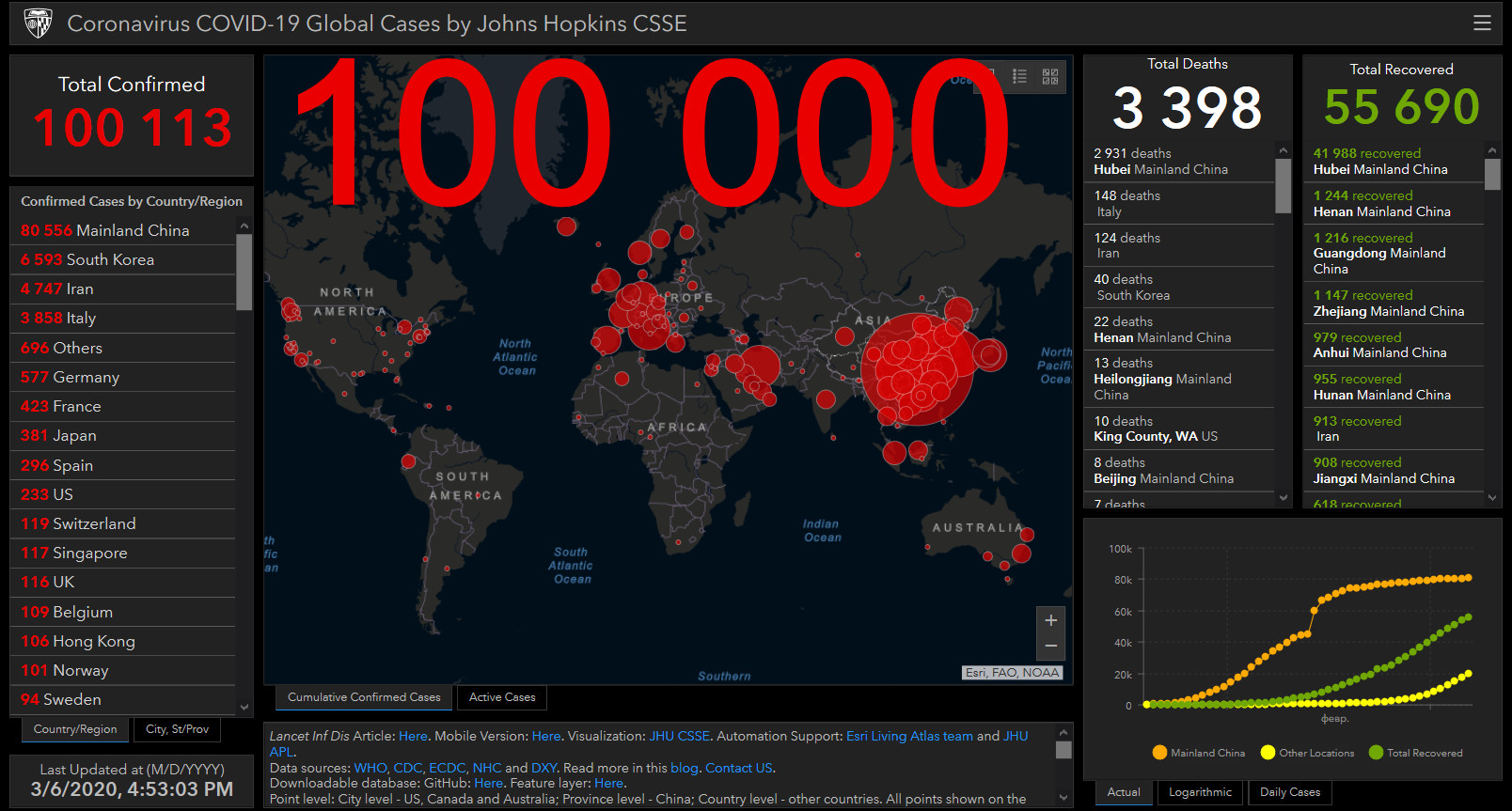
Task: Toggle the Other Locations yellow legend dot
Action: tap(1268, 753)
